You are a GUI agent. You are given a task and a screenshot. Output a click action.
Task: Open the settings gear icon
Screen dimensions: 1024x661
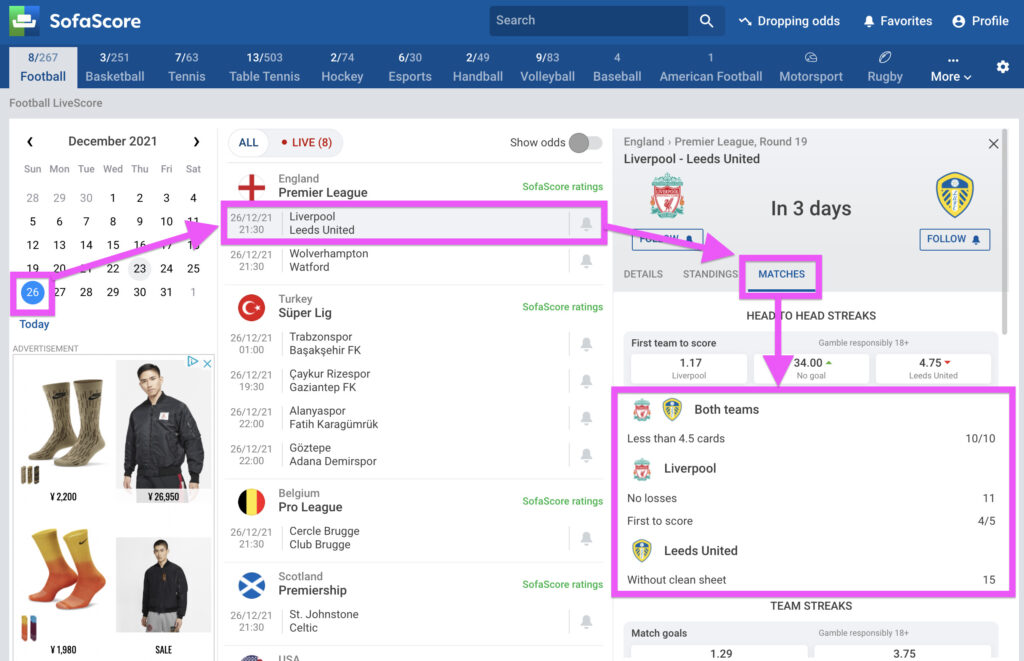coord(1002,67)
